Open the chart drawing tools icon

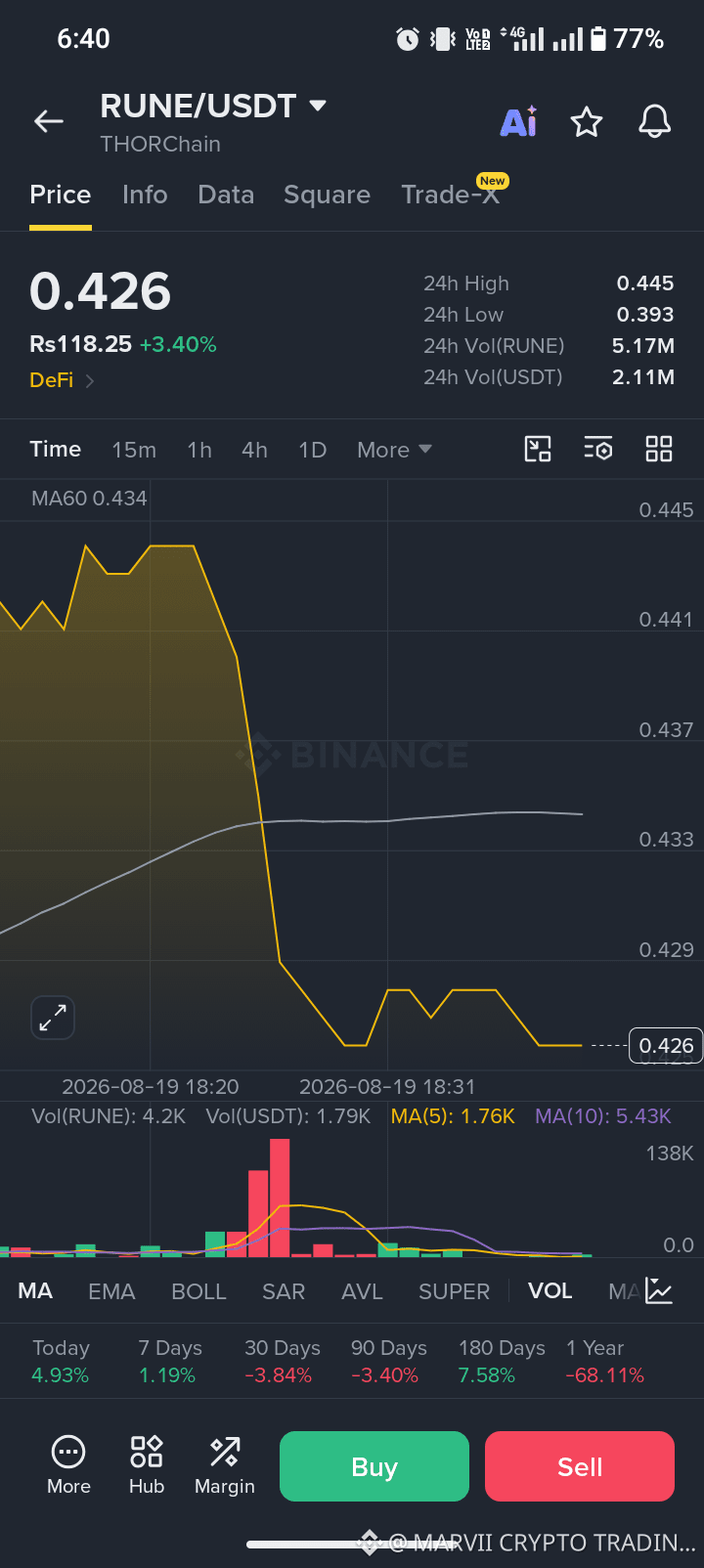(538, 449)
